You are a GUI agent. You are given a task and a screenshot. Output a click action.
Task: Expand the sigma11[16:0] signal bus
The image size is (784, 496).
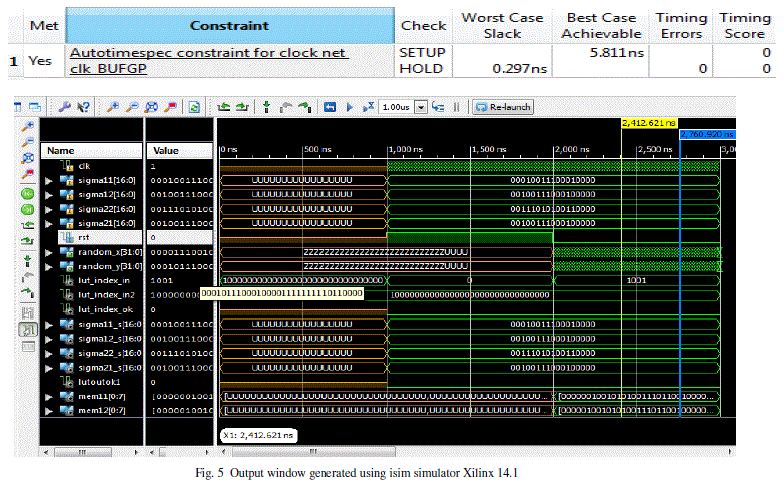[x=50, y=180]
